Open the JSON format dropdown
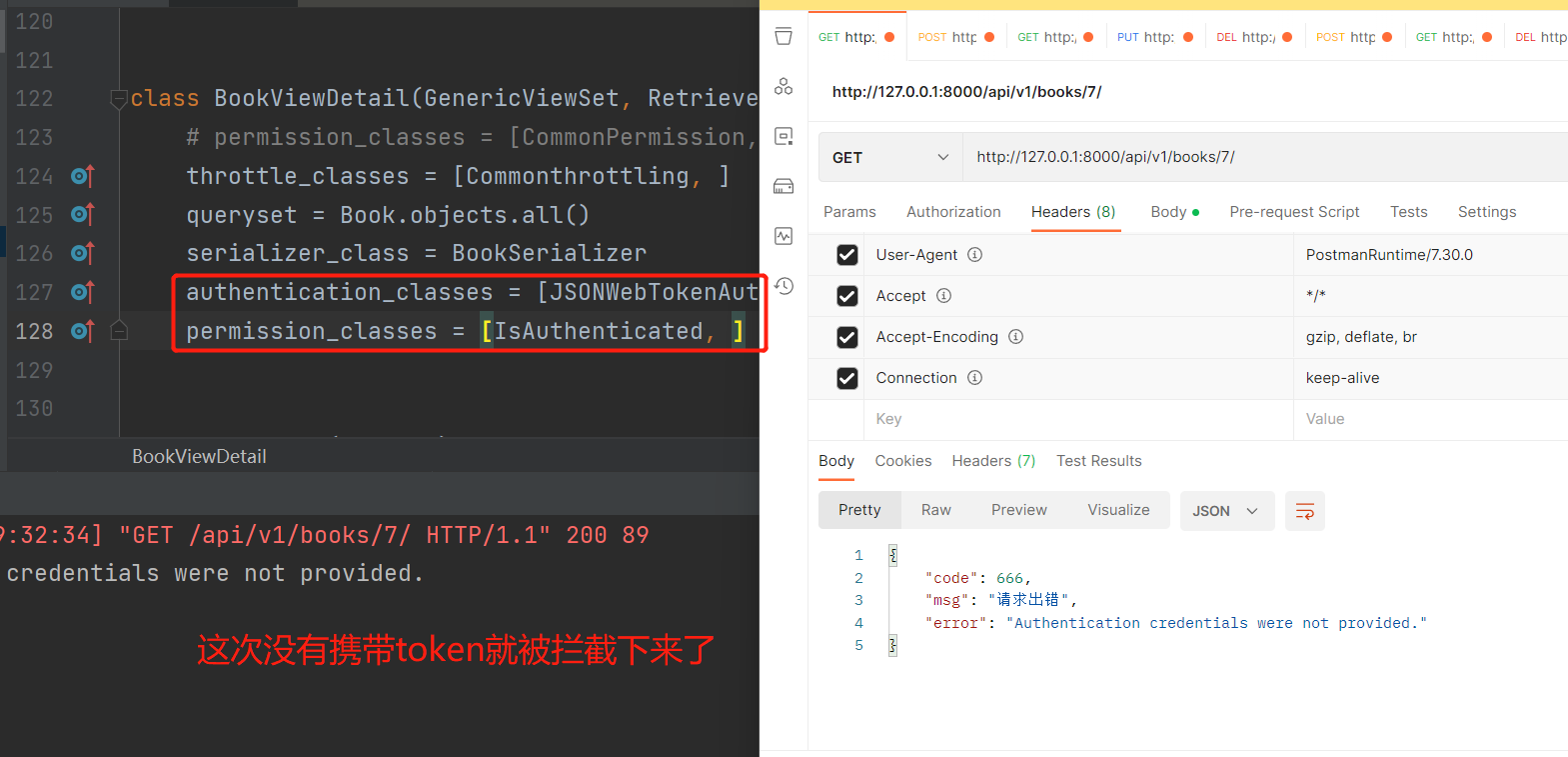 tap(1227, 511)
